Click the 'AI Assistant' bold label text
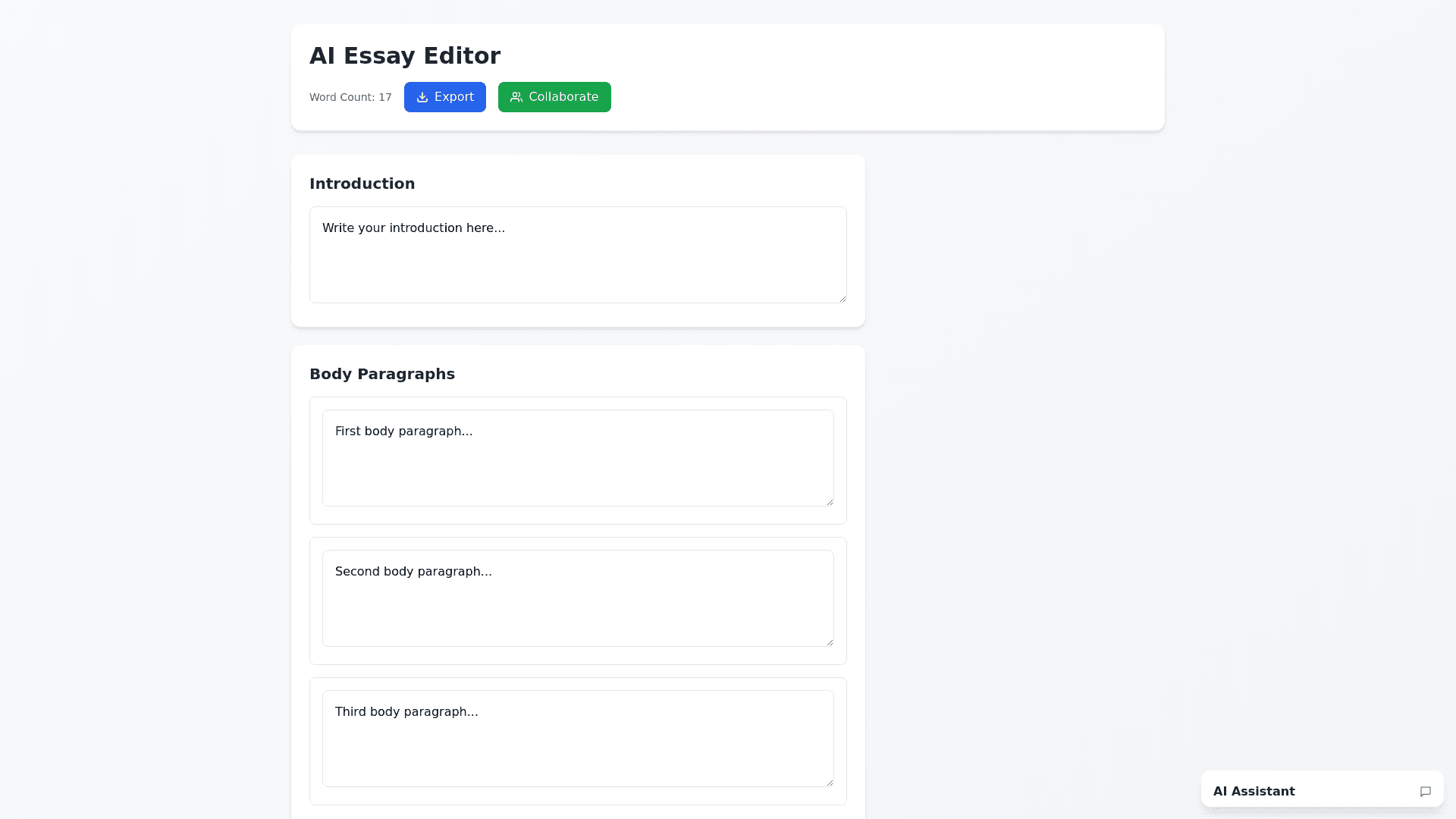This screenshot has width=1456, height=819. [1254, 791]
